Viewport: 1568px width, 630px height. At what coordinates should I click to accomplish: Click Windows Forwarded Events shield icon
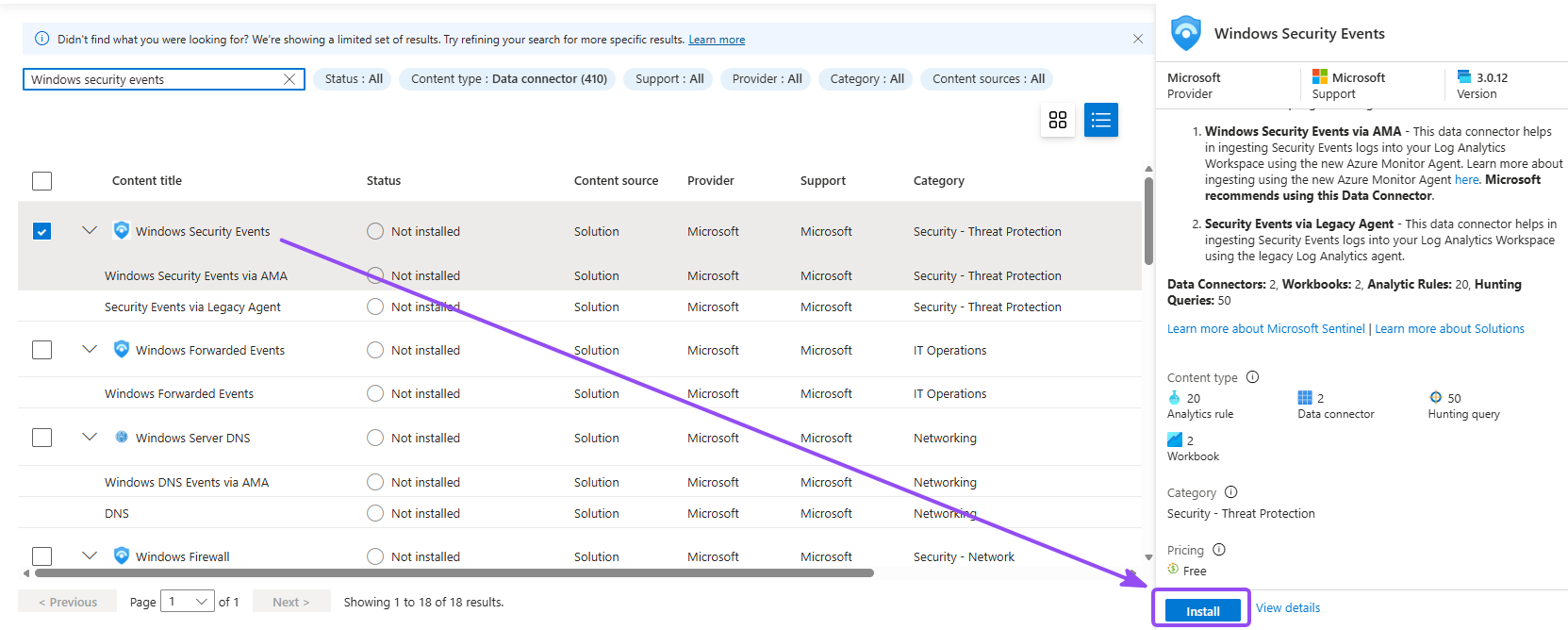pyautogui.click(x=122, y=349)
